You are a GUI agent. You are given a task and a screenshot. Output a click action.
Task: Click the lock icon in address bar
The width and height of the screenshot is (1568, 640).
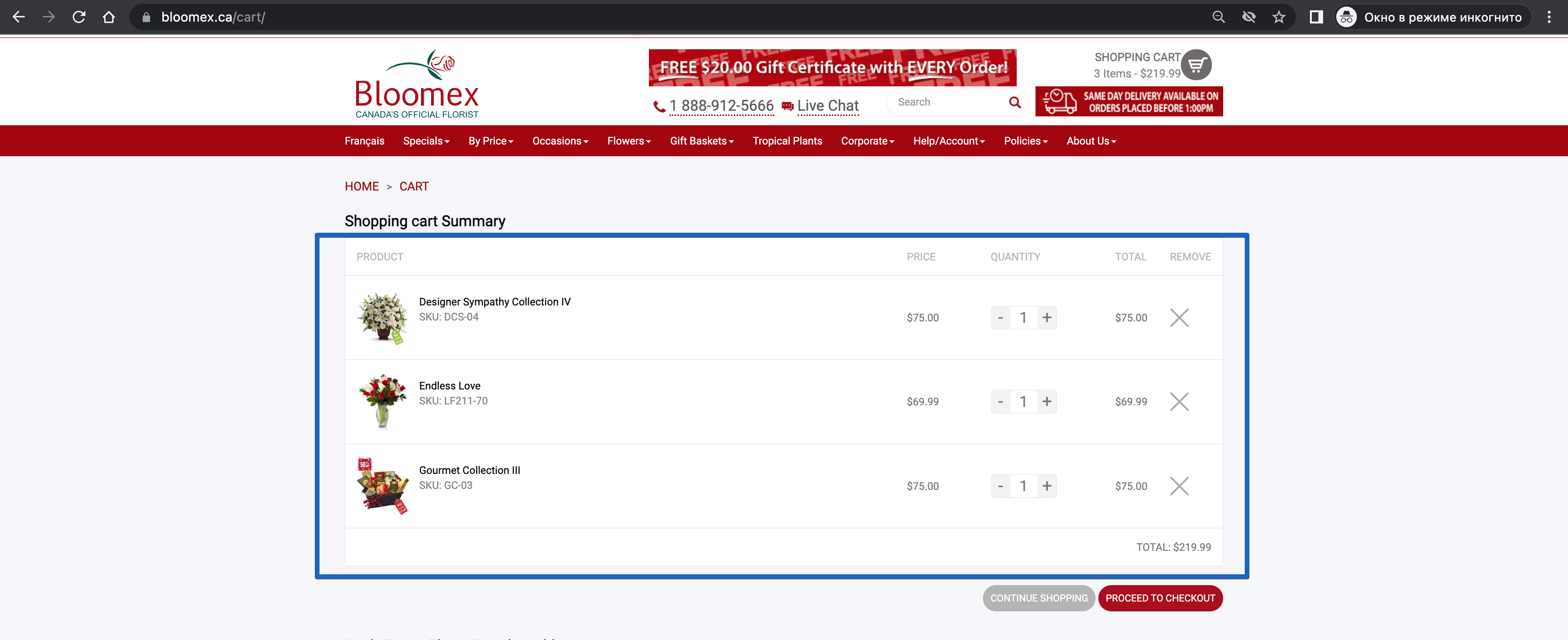[146, 17]
